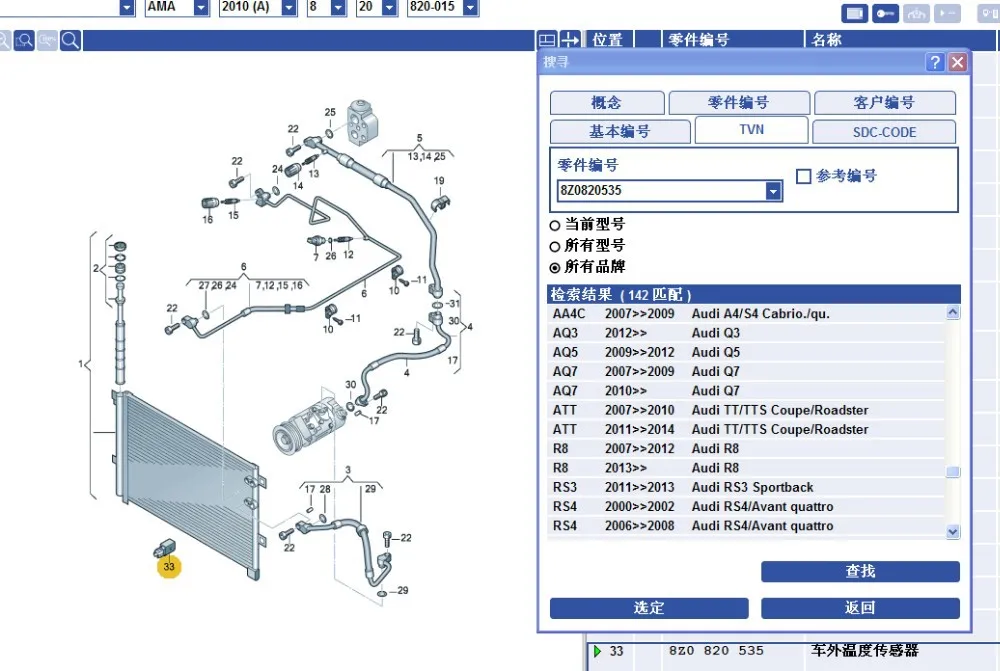Click highlighted part 33 in the diagram

(168, 566)
